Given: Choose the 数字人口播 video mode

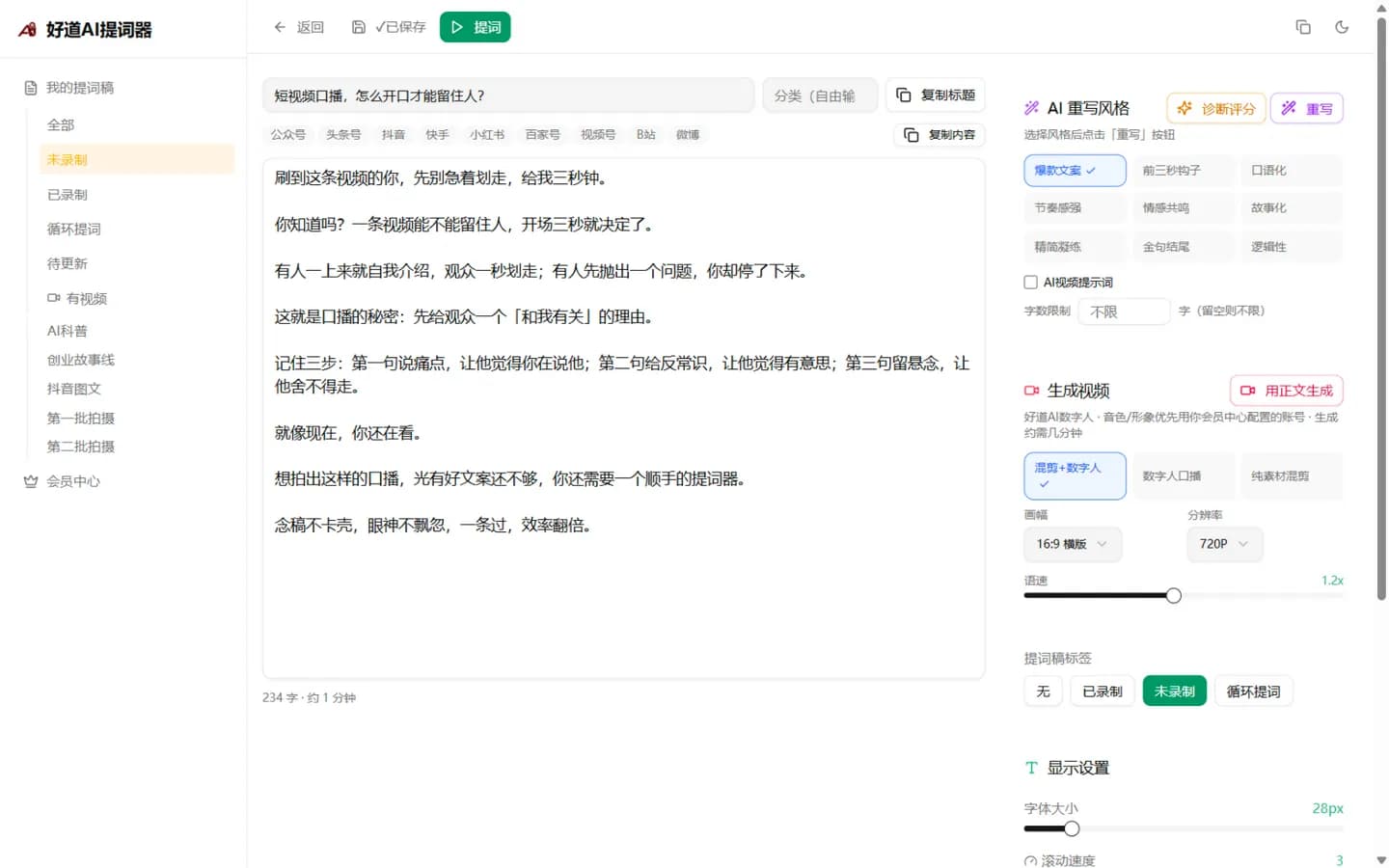Looking at the screenshot, I should [1184, 475].
